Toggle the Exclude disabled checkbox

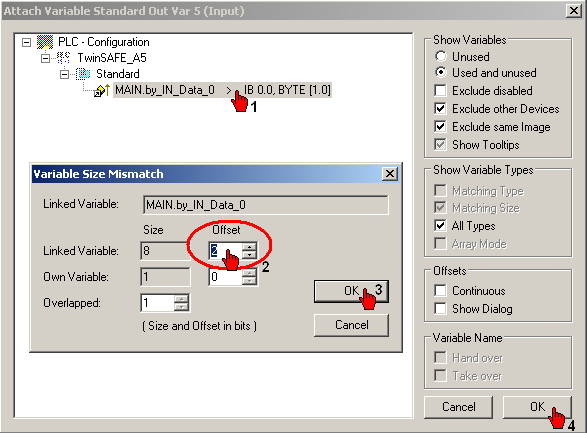[440, 91]
